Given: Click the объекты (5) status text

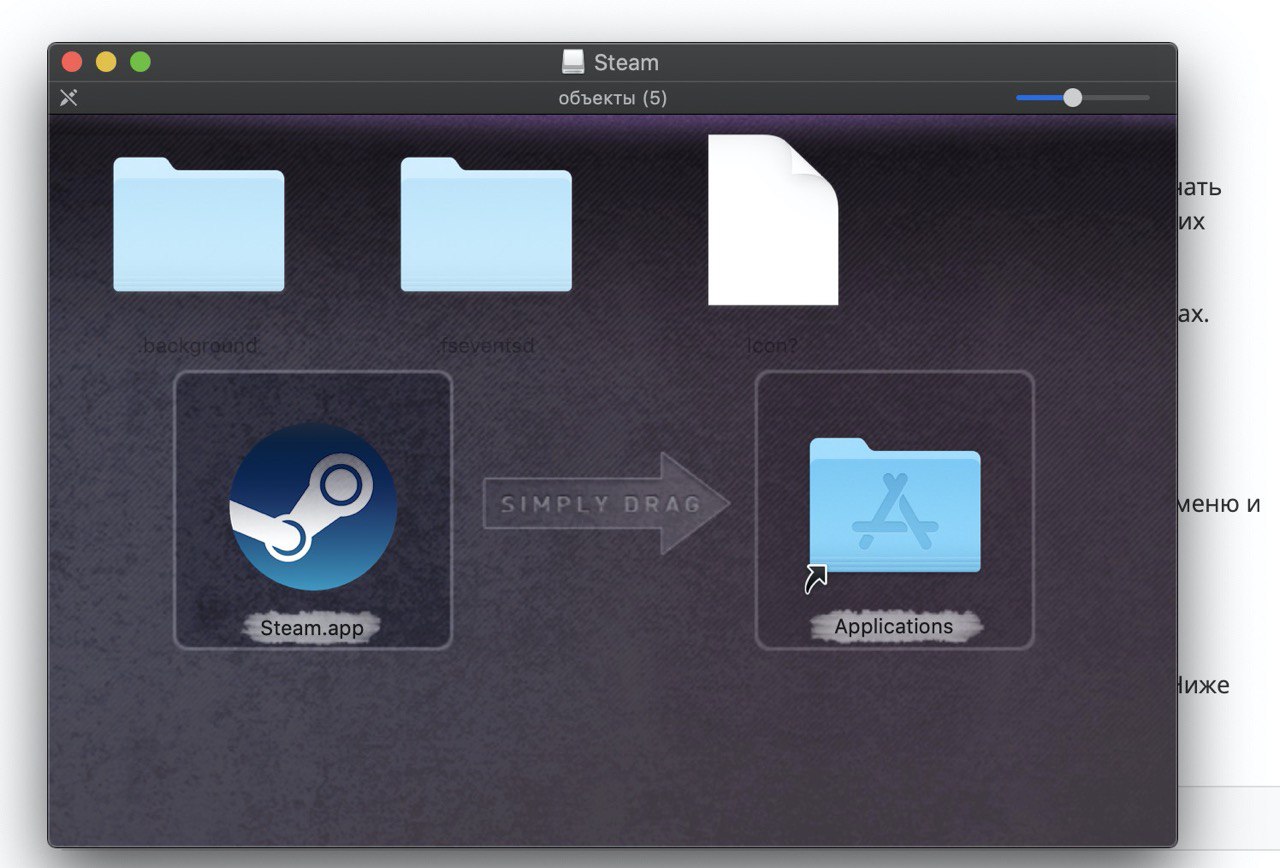Looking at the screenshot, I should (x=613, y=98).
